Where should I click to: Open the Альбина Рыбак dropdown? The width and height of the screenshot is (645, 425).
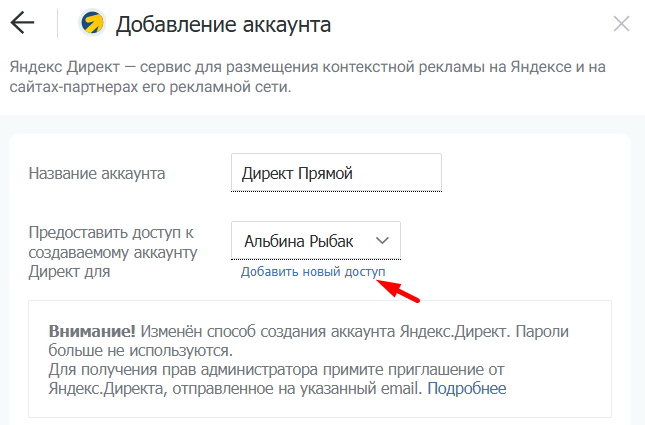316,241
